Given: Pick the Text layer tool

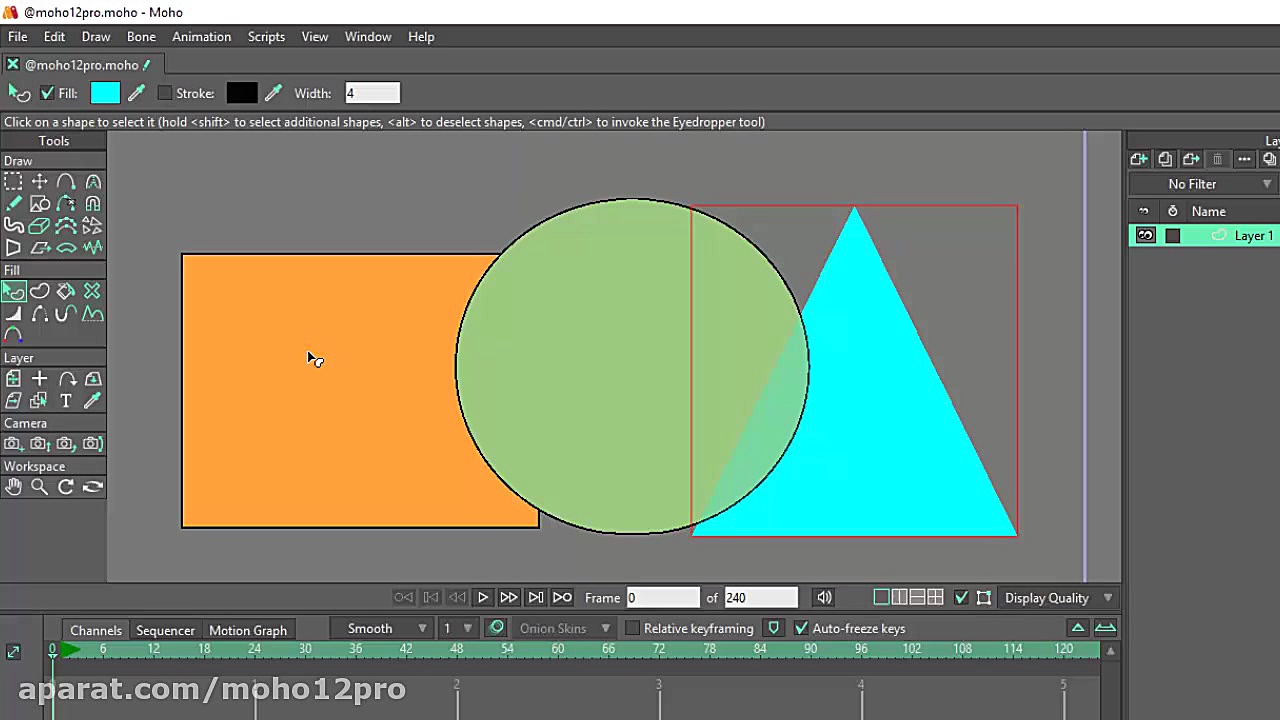Looking at the screenshot, I should click(x=66, y=401).
